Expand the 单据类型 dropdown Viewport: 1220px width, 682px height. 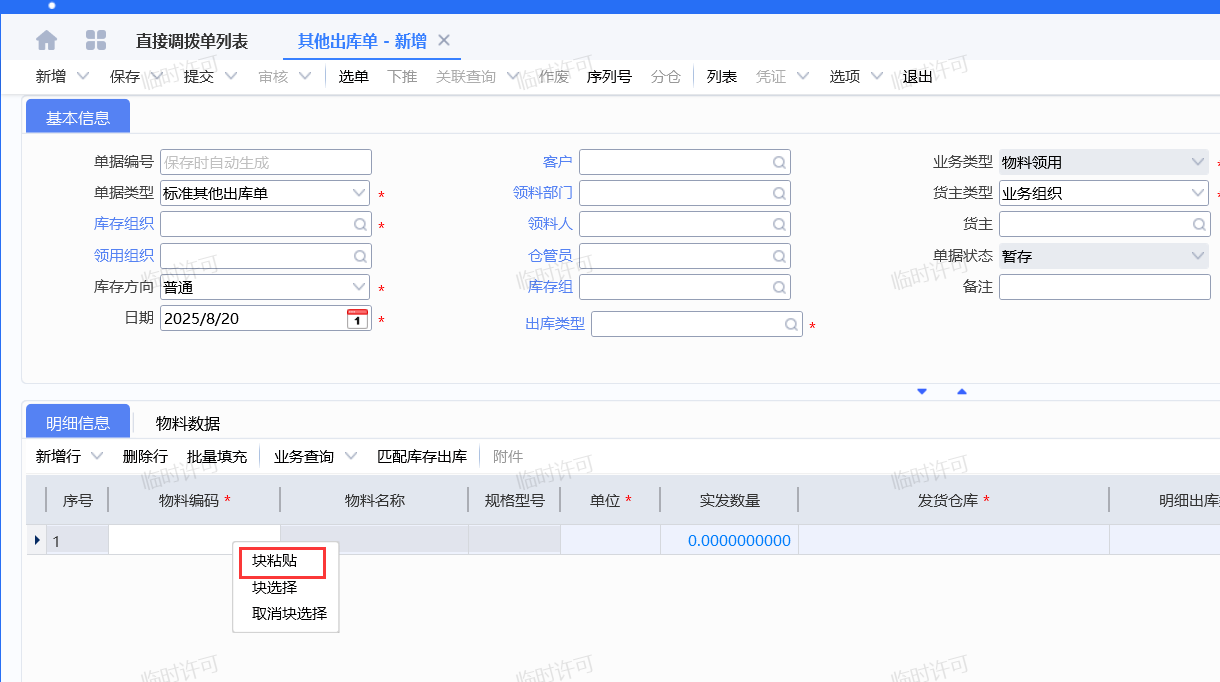coord(359,193)
